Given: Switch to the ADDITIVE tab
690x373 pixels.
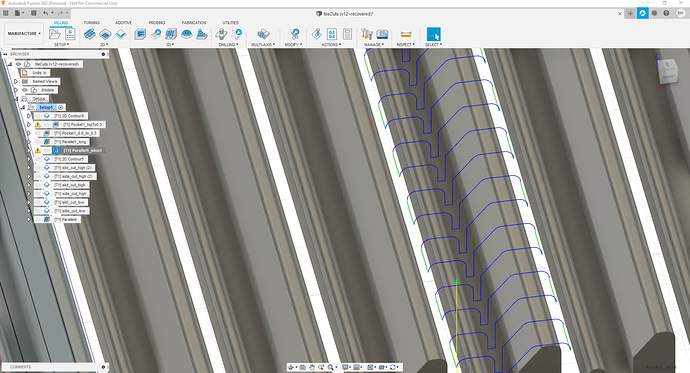Looking at the screenshot, I should (123, 22).
